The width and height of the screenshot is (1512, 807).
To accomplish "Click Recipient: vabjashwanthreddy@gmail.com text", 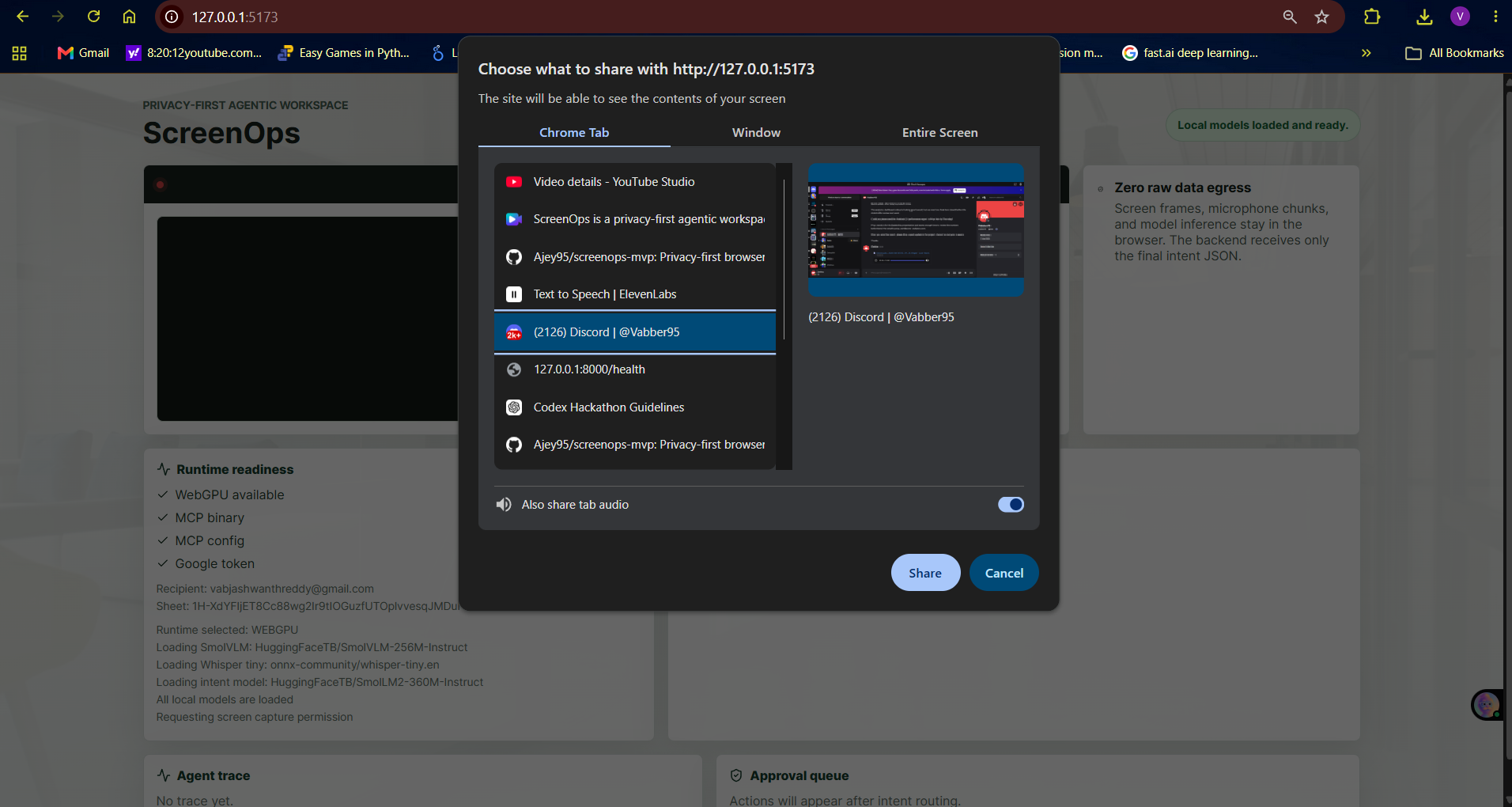I will [x=265, y=589].
